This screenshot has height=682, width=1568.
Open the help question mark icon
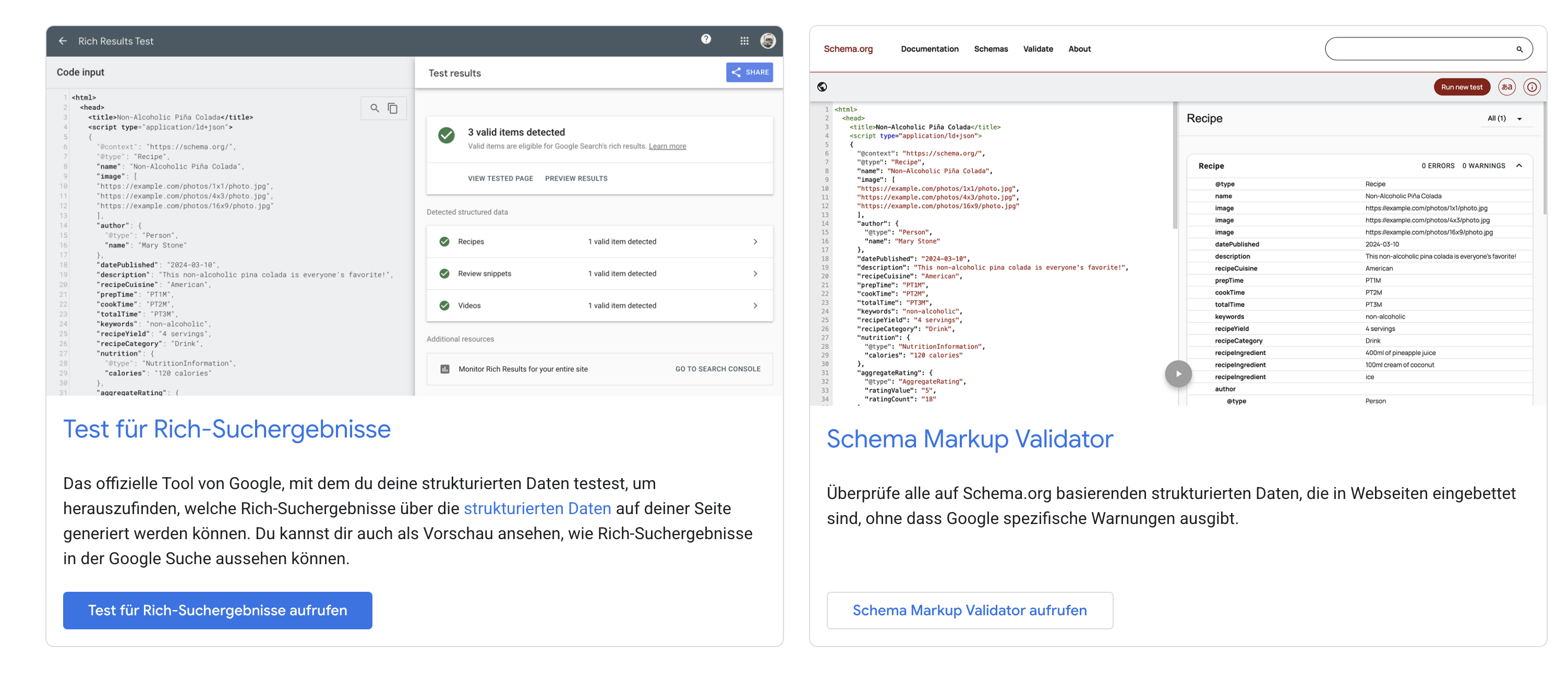[706, 39]
